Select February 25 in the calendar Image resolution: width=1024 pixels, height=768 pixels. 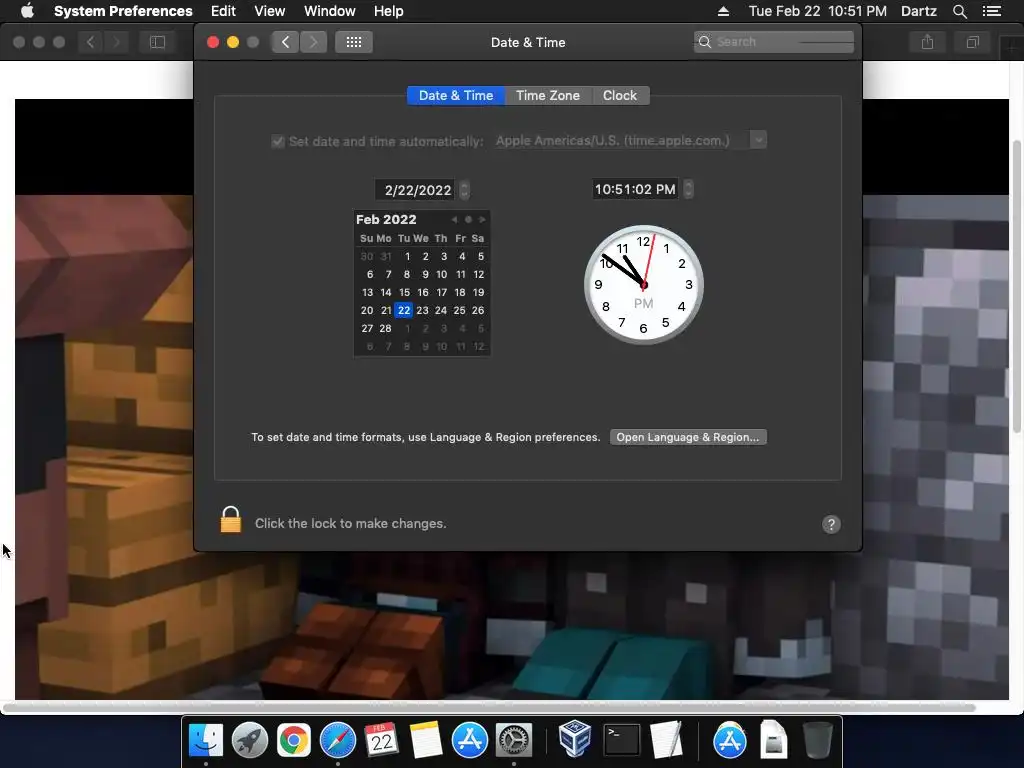coord(460,310)
